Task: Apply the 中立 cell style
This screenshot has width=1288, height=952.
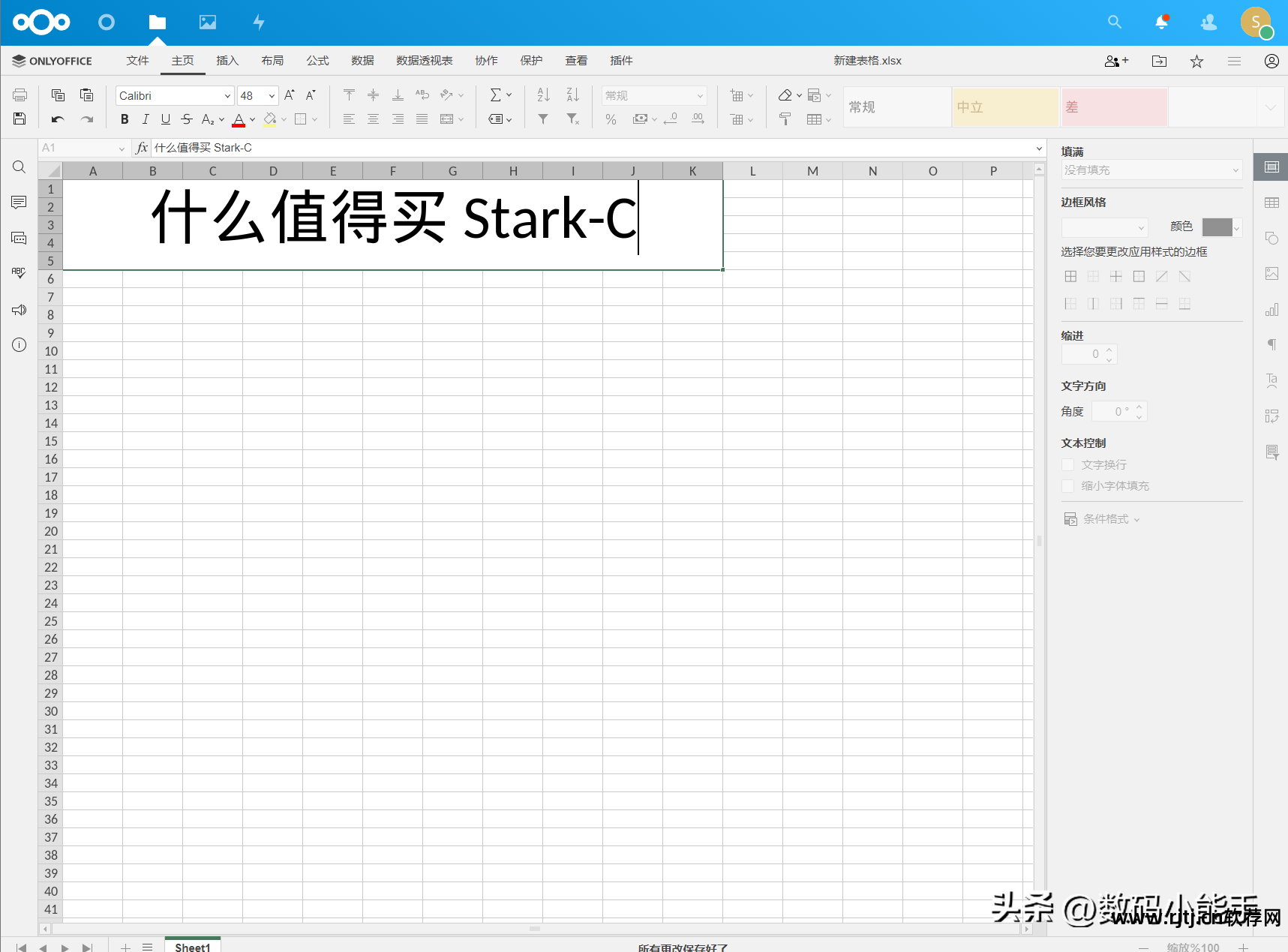Action: pyautogui.click(x=1006, y=107)
